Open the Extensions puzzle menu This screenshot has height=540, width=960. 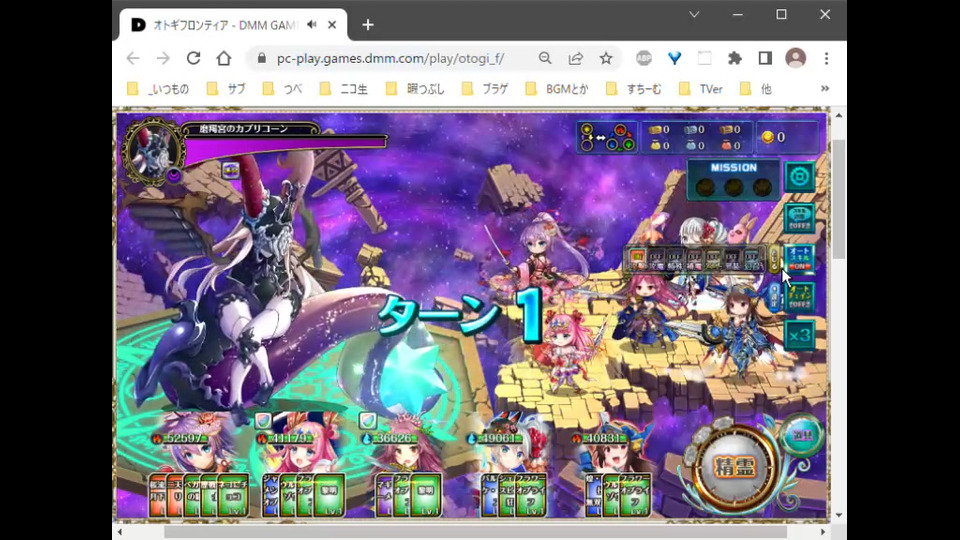pyautogui.click(x=735, y=58)
